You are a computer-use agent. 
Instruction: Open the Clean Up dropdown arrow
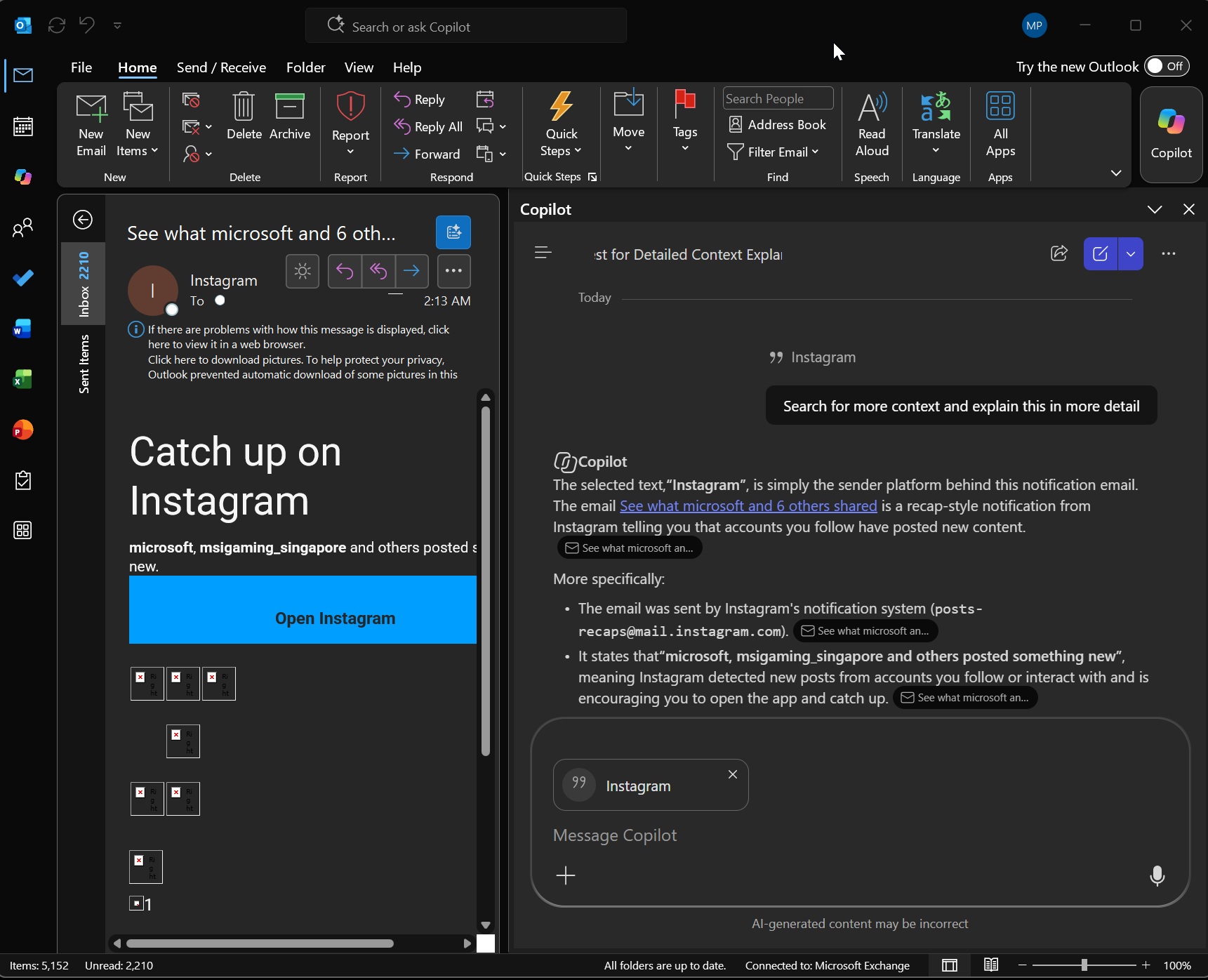tap(208, 127)
